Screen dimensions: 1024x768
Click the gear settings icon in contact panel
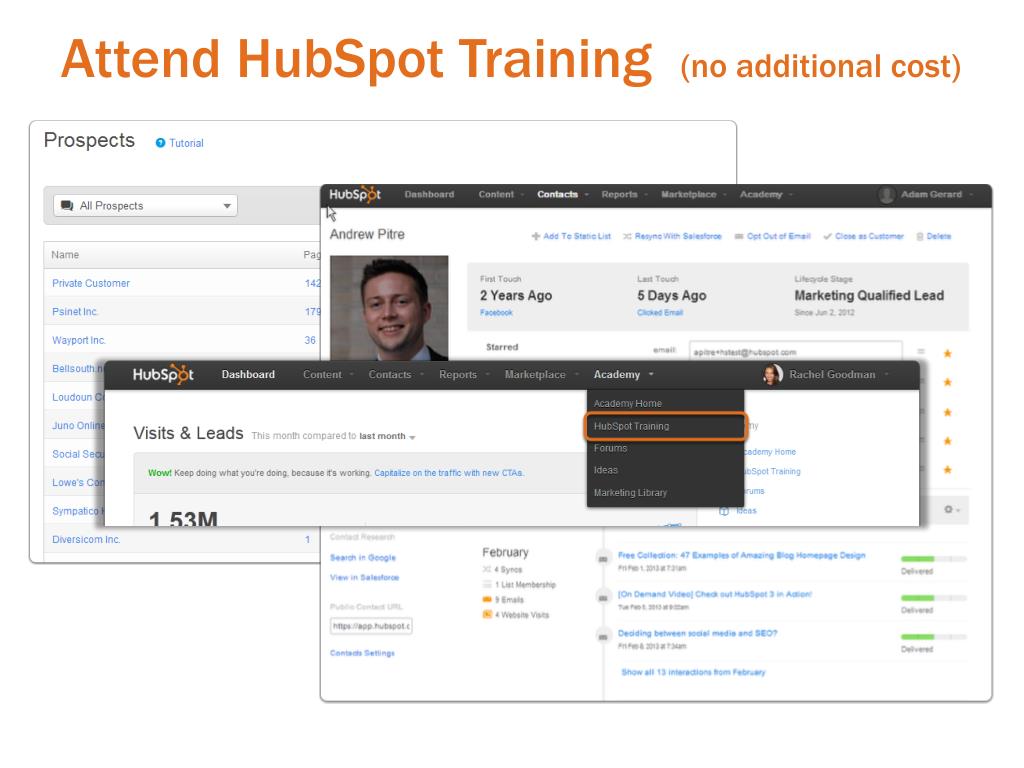tap(948, 509)
